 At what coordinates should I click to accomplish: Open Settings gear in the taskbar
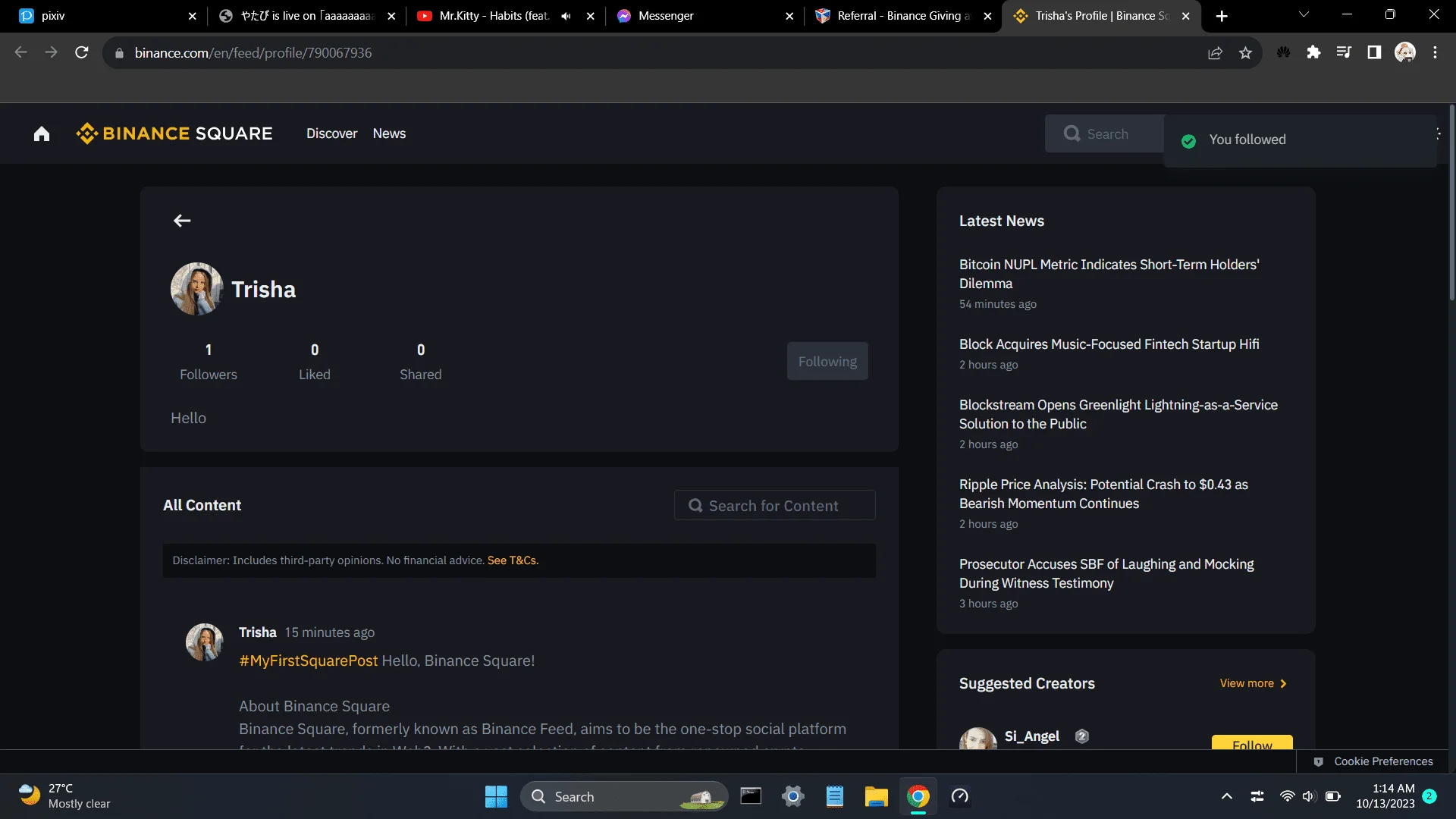(792, 796)
